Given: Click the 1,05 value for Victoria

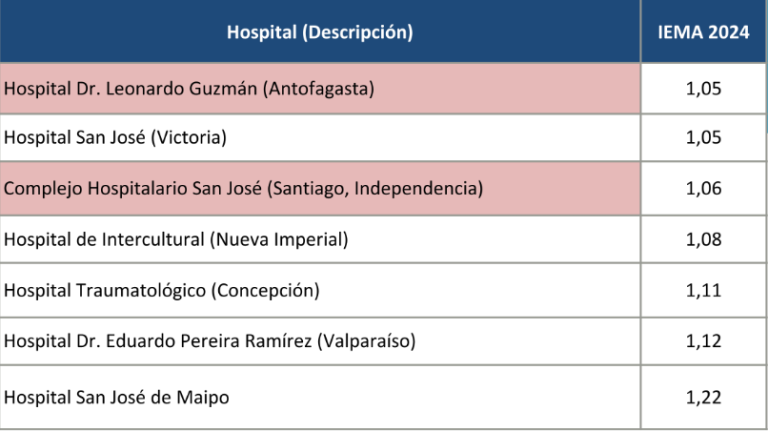Looking at the screenshot, I should pos(703,138).
